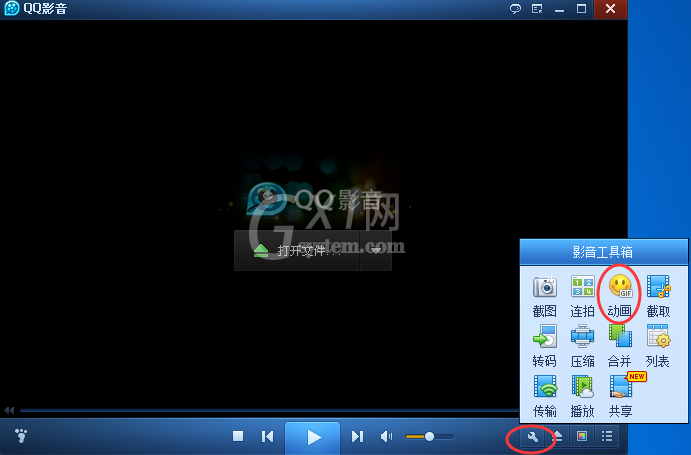The image size is (691, 455).
Task: Toggle the playlist icon
Action: (607, 437)
